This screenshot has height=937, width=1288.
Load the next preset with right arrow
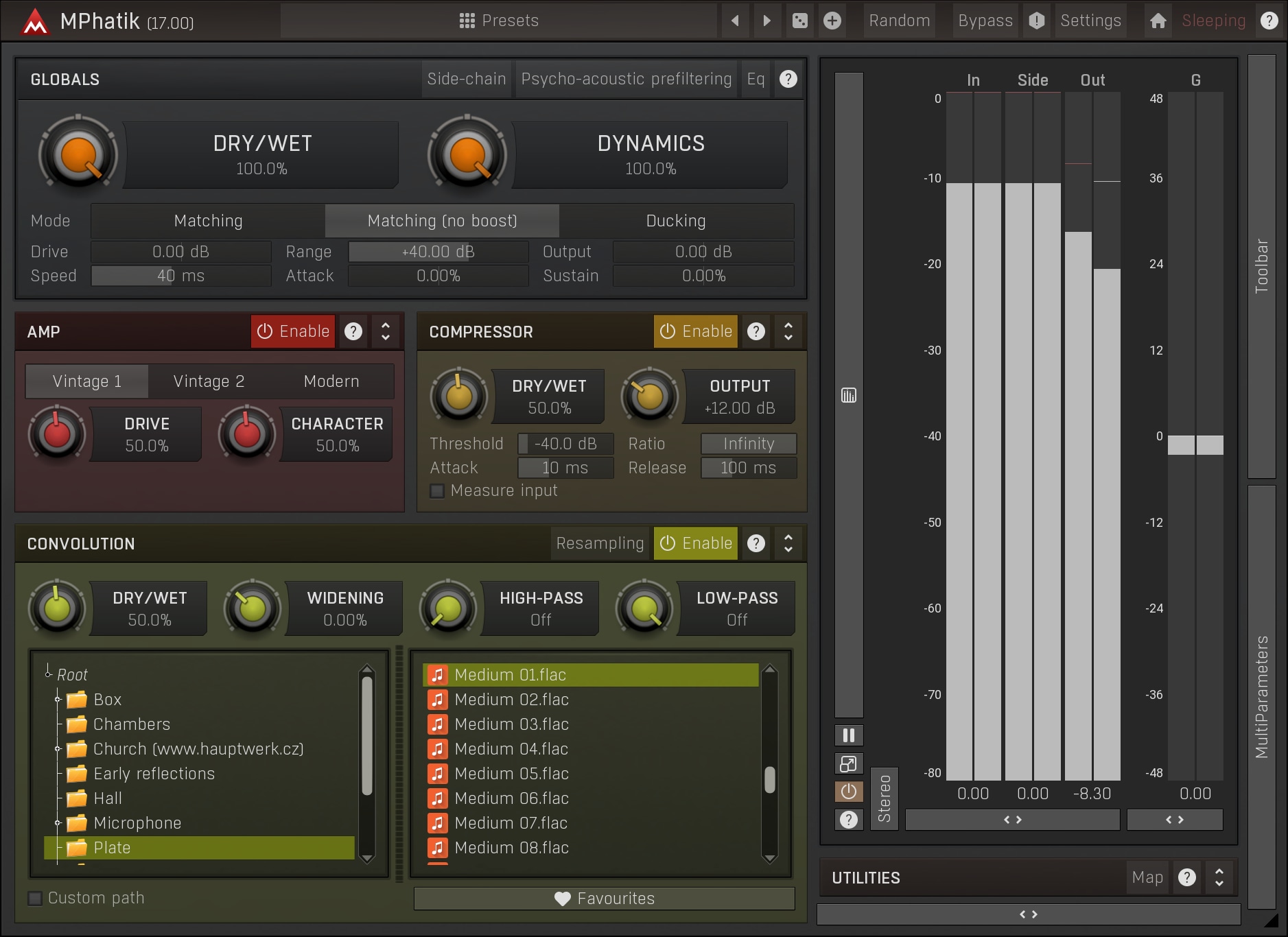coord(767,21)
